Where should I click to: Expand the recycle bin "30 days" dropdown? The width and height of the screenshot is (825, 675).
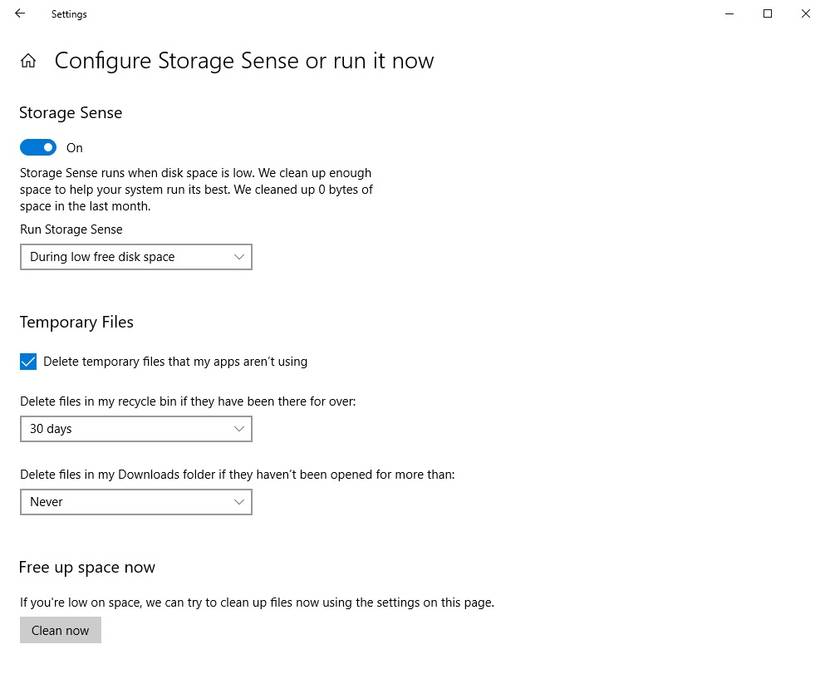pyautogui.click(x=135, y=429)
